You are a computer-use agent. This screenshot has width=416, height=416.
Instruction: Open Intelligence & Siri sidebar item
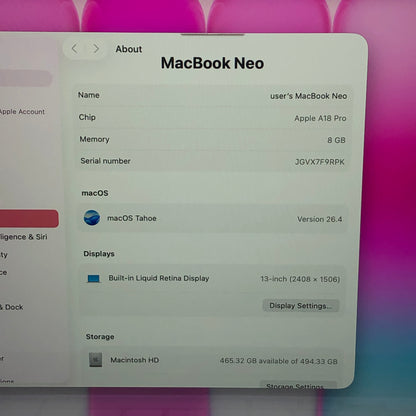[23, 237]
